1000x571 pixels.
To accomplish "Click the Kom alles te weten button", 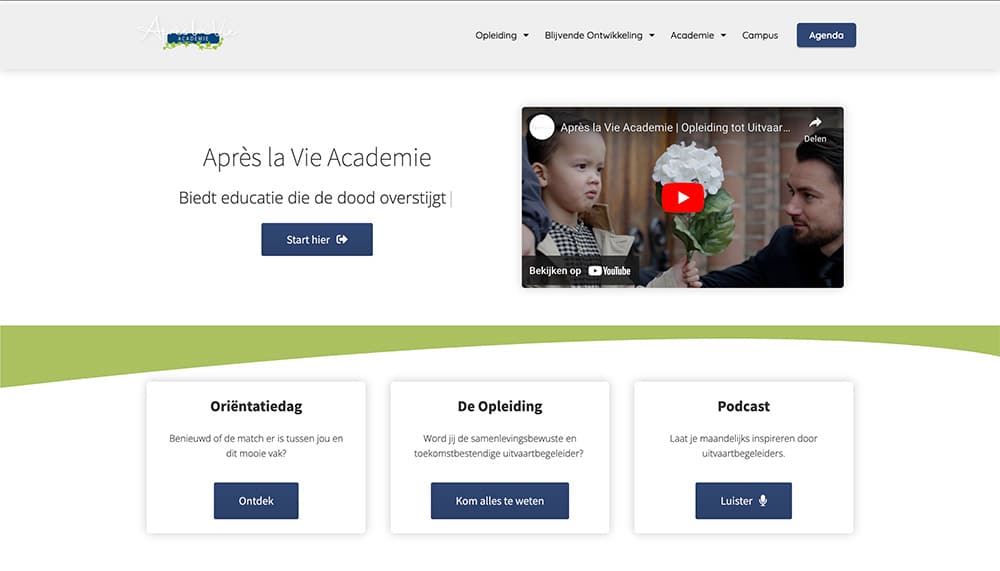I will [x=499, y=501].
